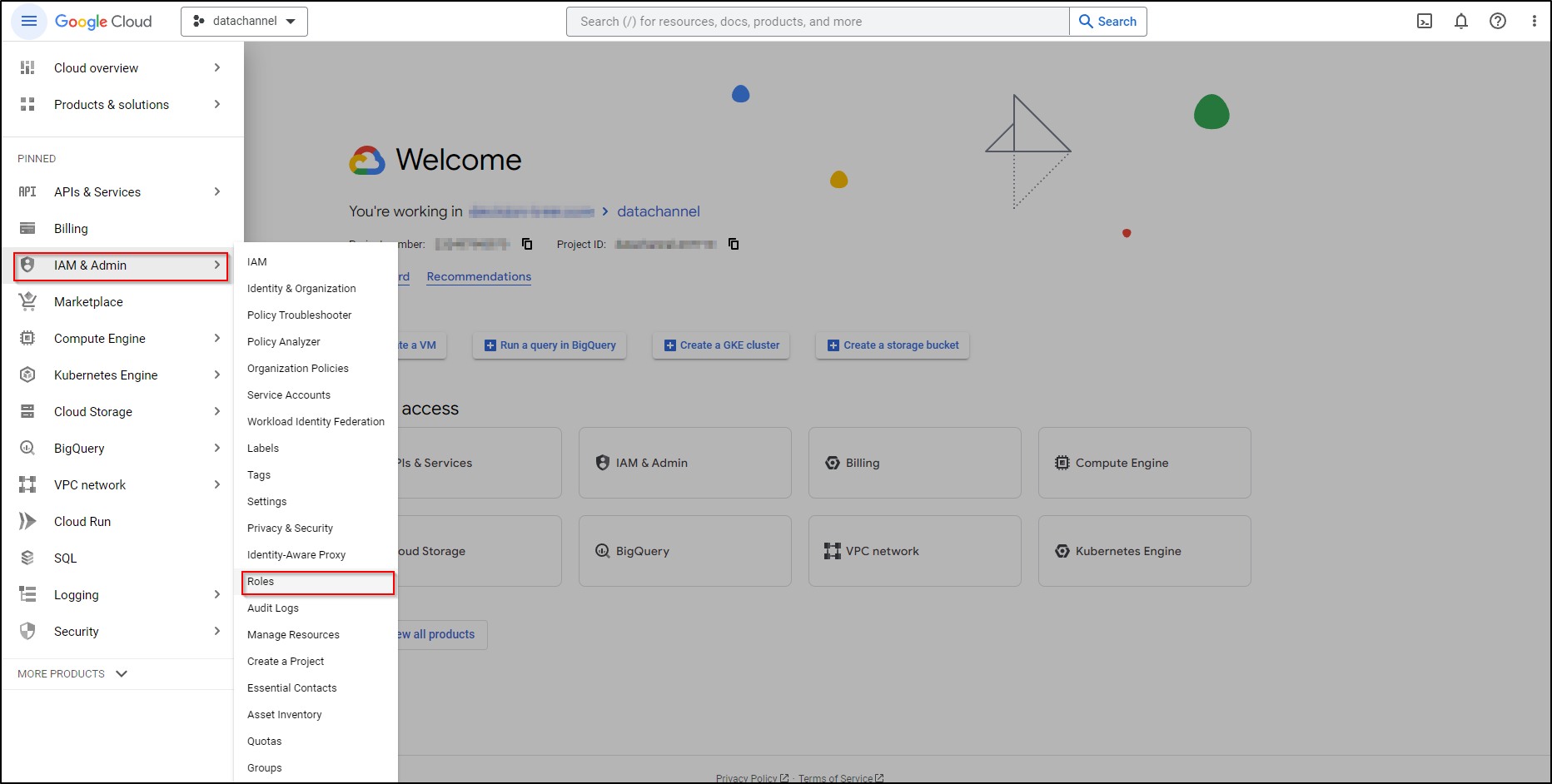Click the Cloud Run icon
The image size is (1552, 784).
(27, 521)
